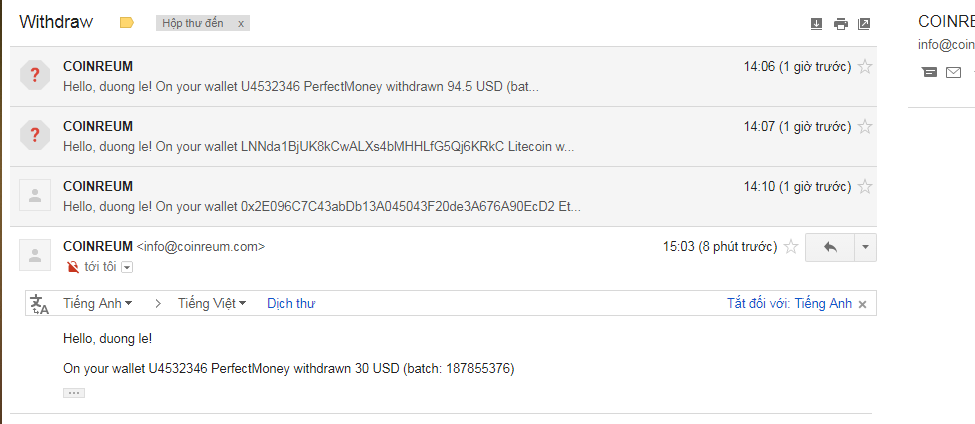Click the print all icon
975x424 pixels.
tap(841, 24)
